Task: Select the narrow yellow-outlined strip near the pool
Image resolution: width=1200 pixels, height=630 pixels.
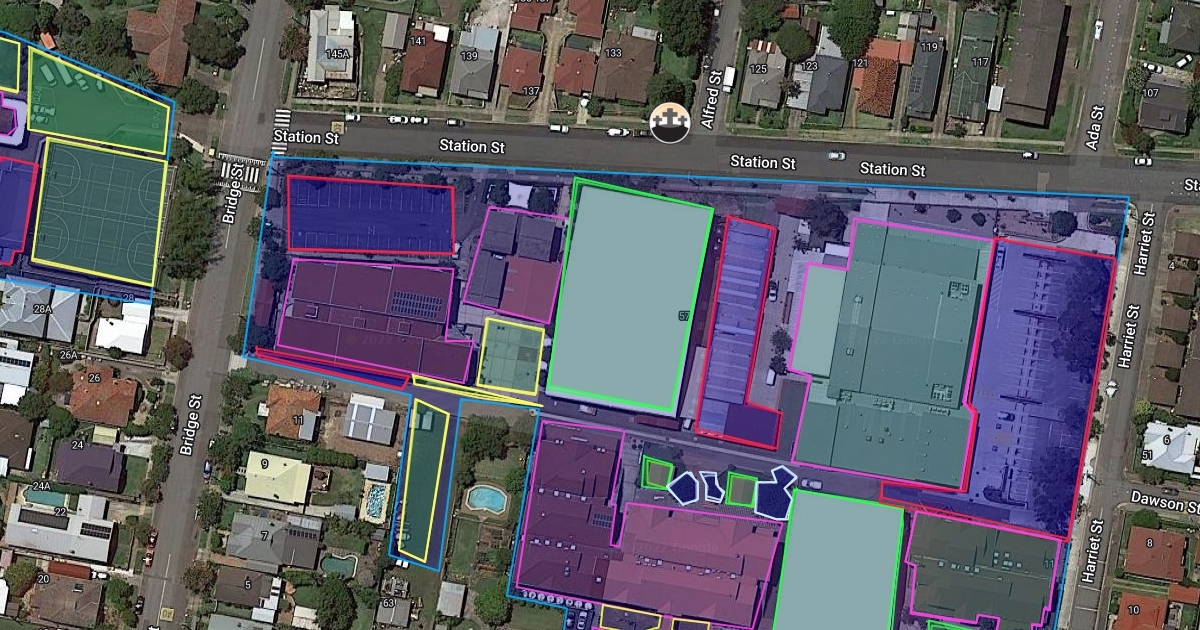Action: [422, 478]
